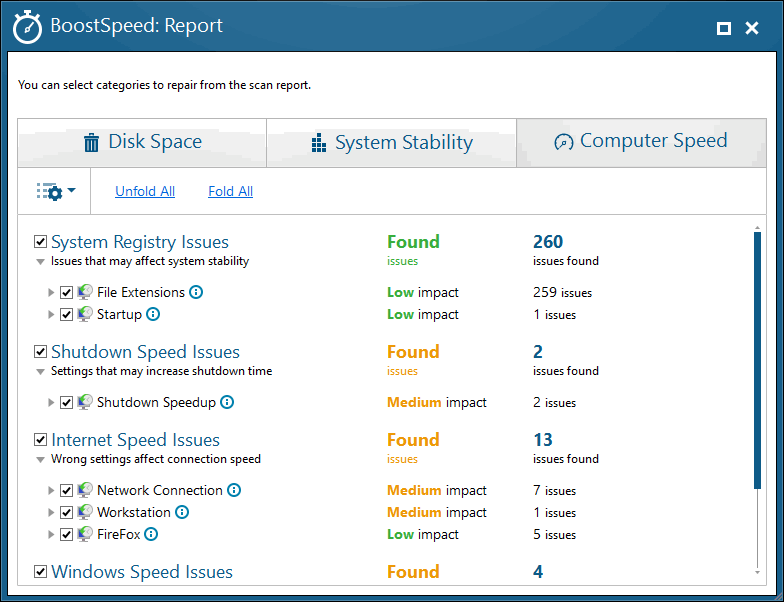Select the Computer Speed tab
This screenshot has width=784, height=602.
point(641,142)
